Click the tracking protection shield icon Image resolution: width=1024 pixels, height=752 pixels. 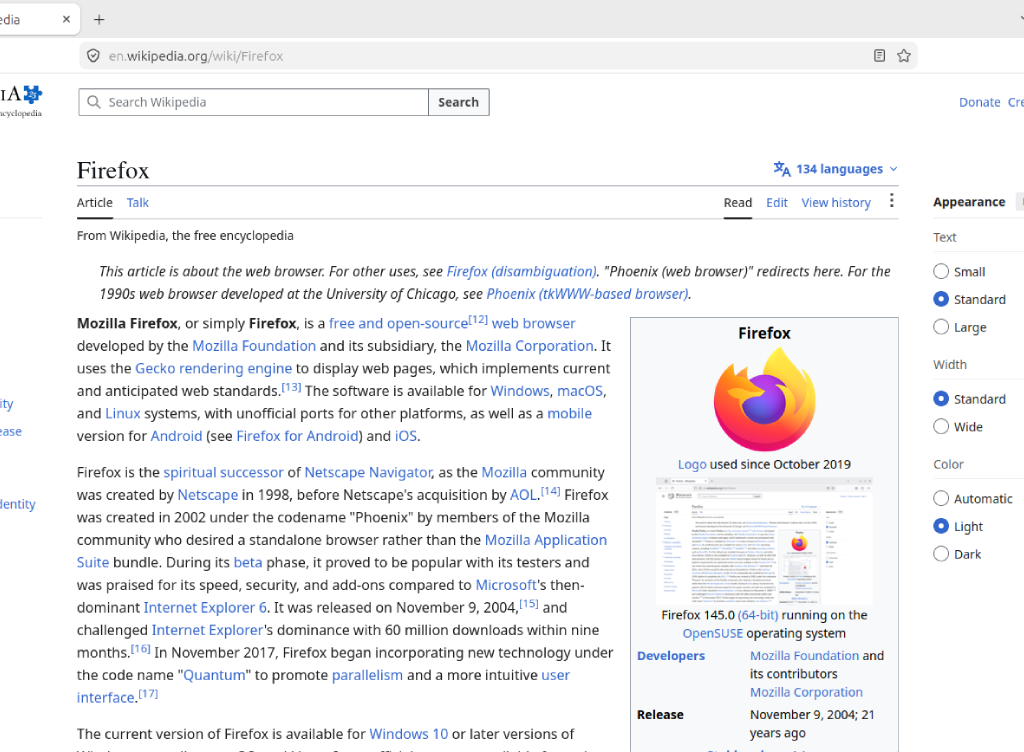click(93, 56)
